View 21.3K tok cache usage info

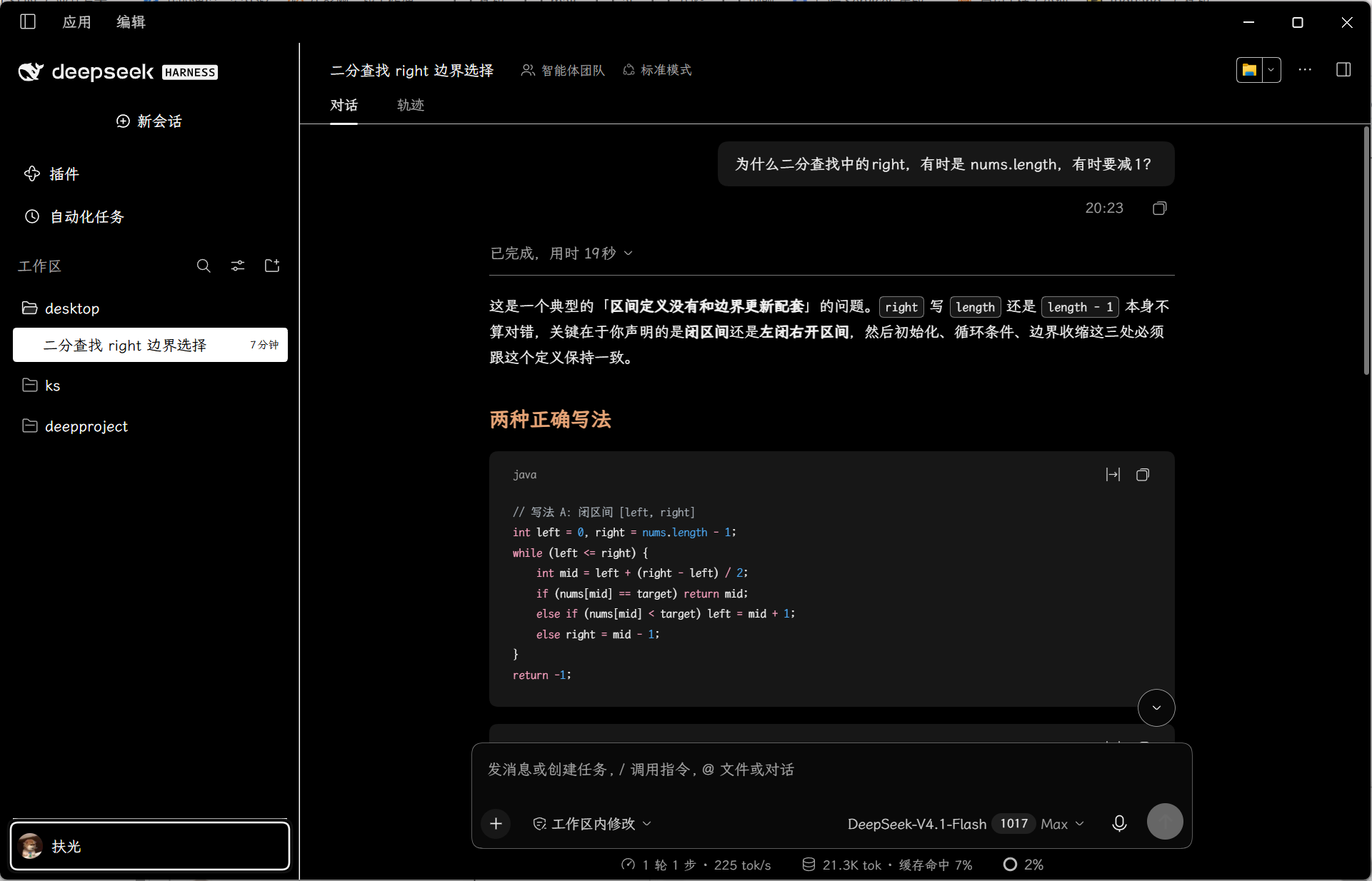tap(887, 865)
